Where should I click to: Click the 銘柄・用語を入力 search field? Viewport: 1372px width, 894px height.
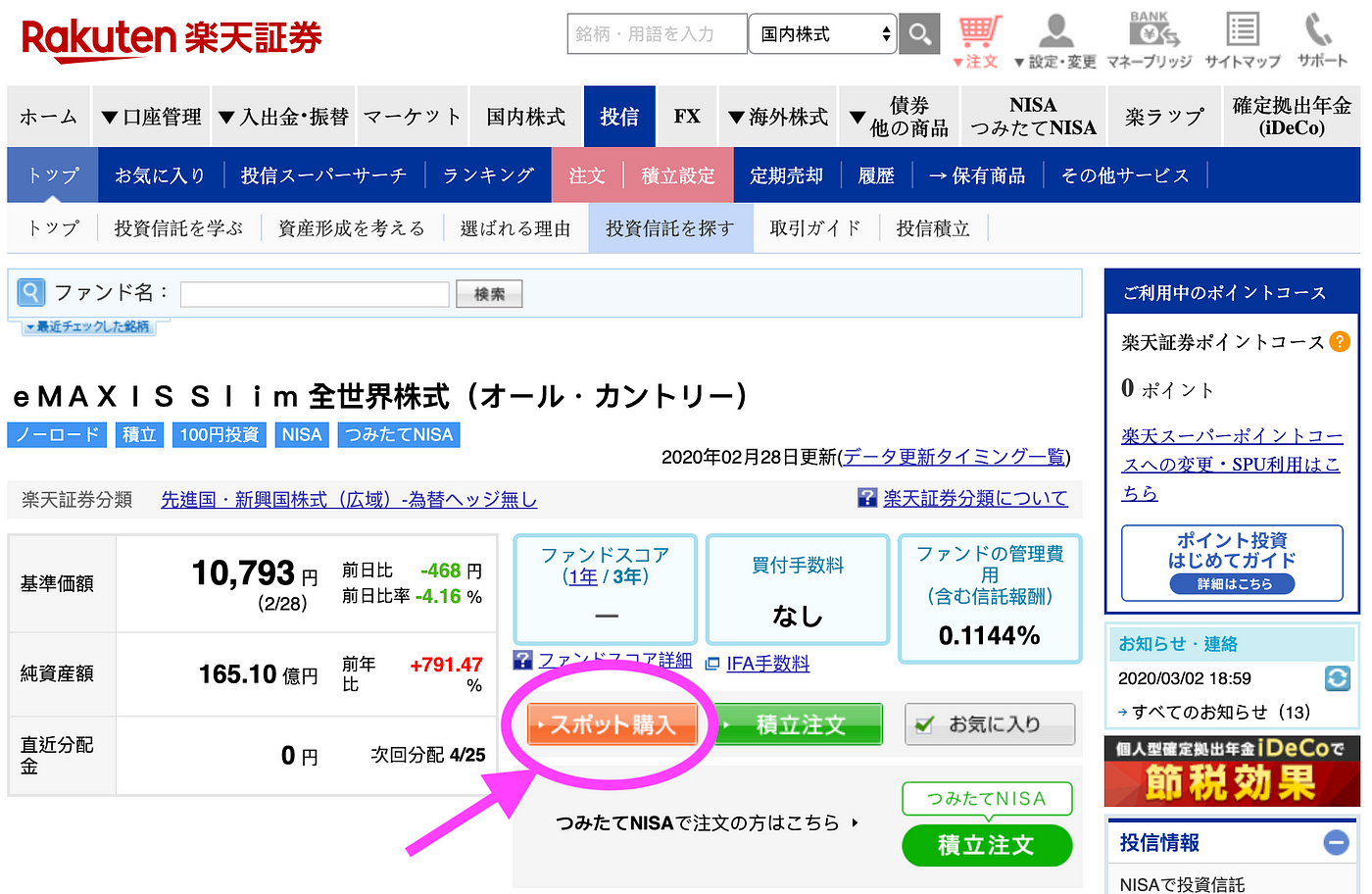point(657,34)
